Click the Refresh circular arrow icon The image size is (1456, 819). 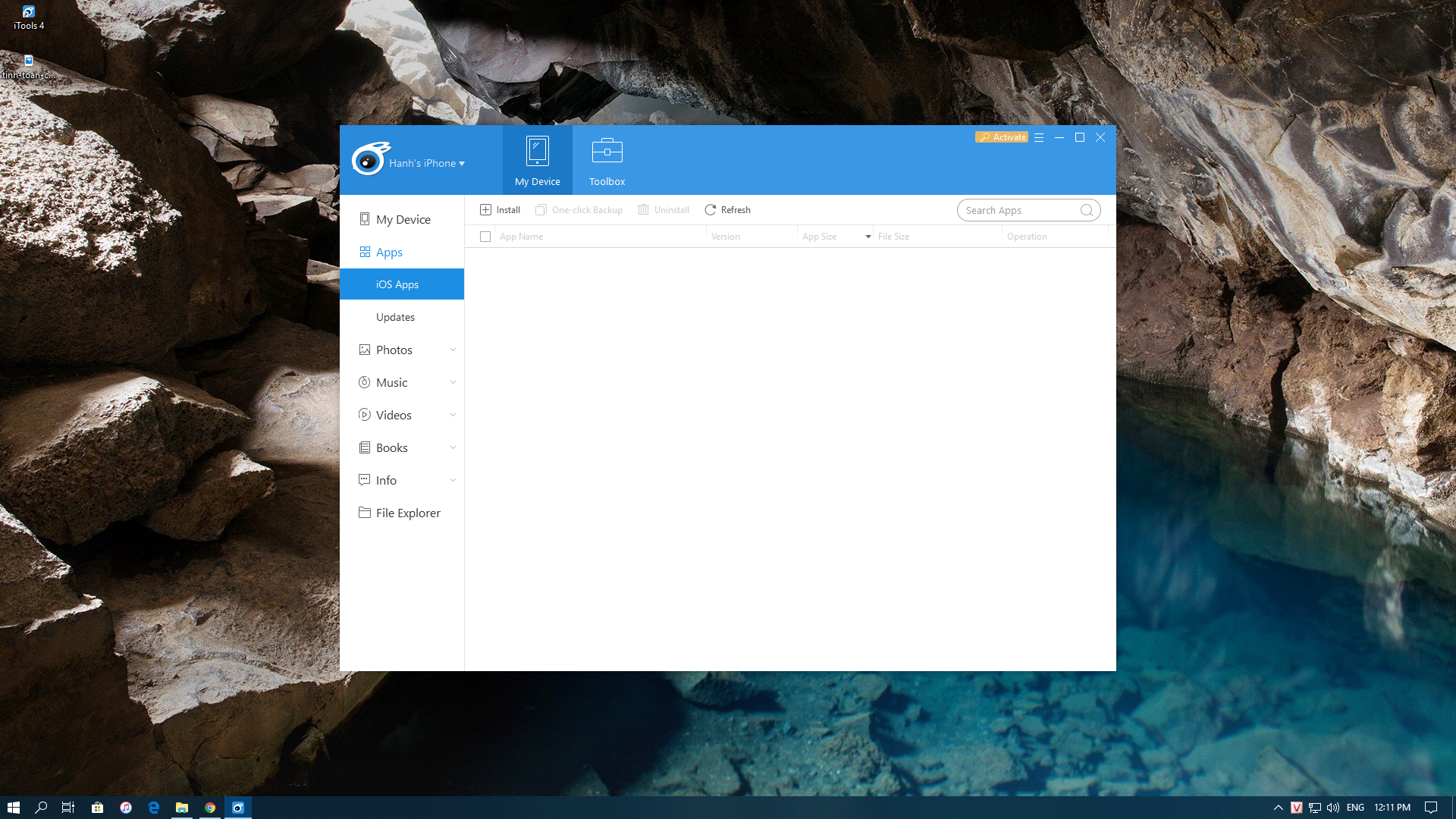pos(710,210)
